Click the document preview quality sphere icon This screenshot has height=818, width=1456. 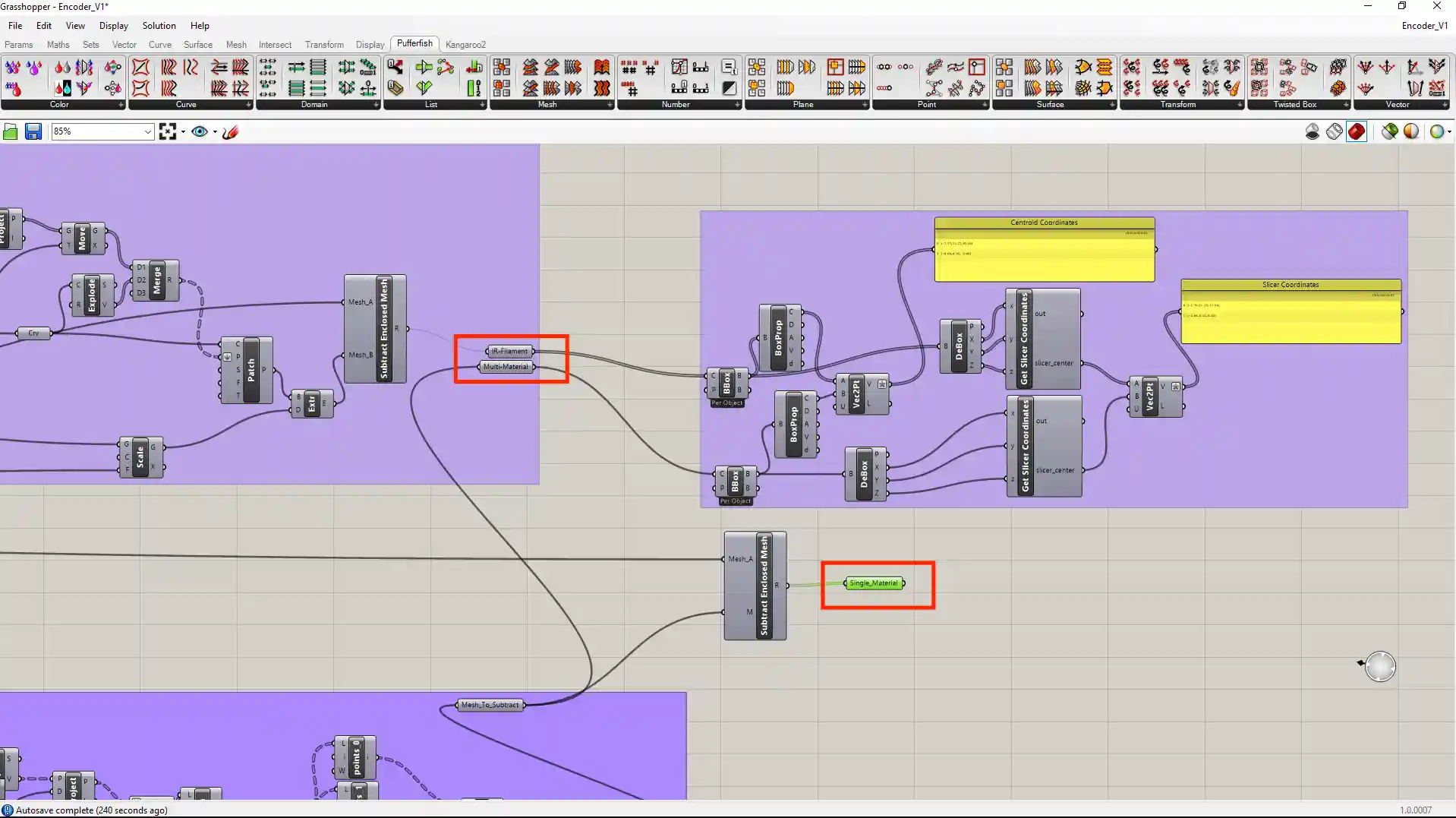pyautogui.click(x=1411, y=132)
